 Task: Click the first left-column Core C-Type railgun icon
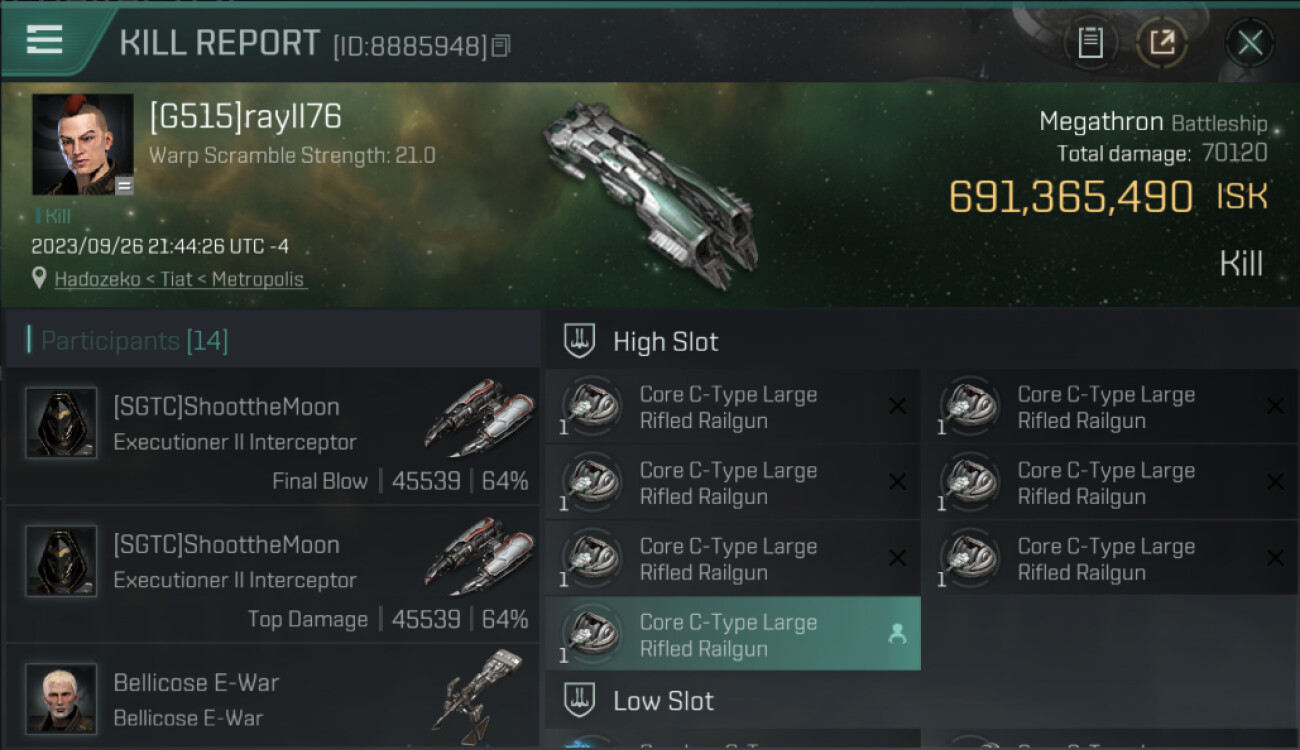[593, 406]
